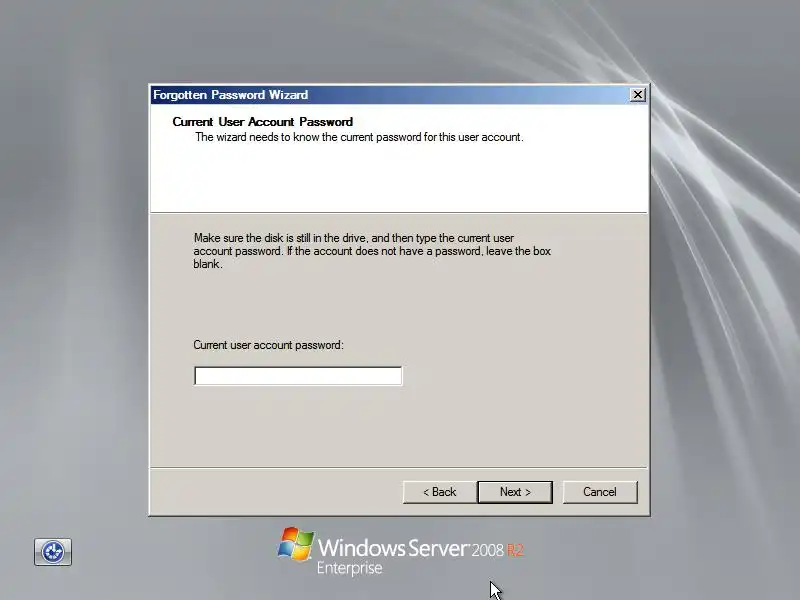Screen dimensions: 800x600
Task: Click the Forgotten Password Wizard title bar
Action: point(388,95)
